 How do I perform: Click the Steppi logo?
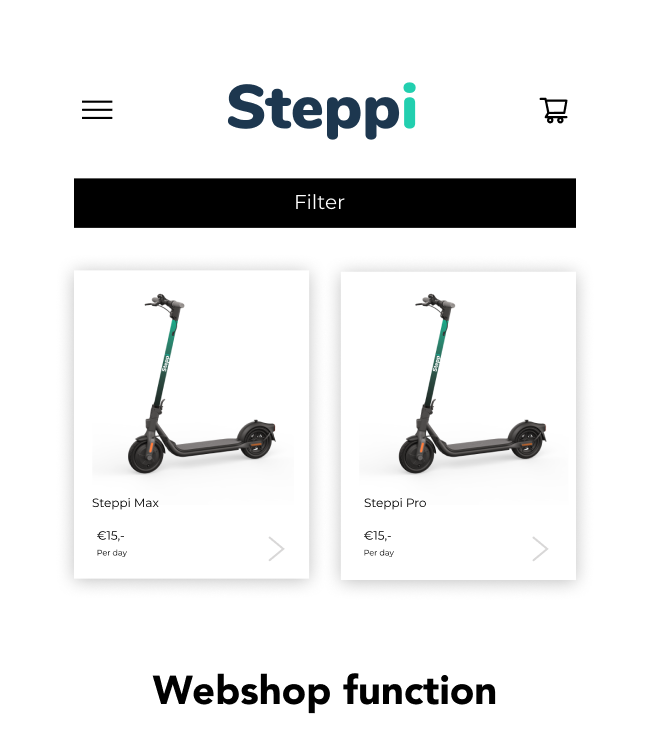tap(322, 111)
